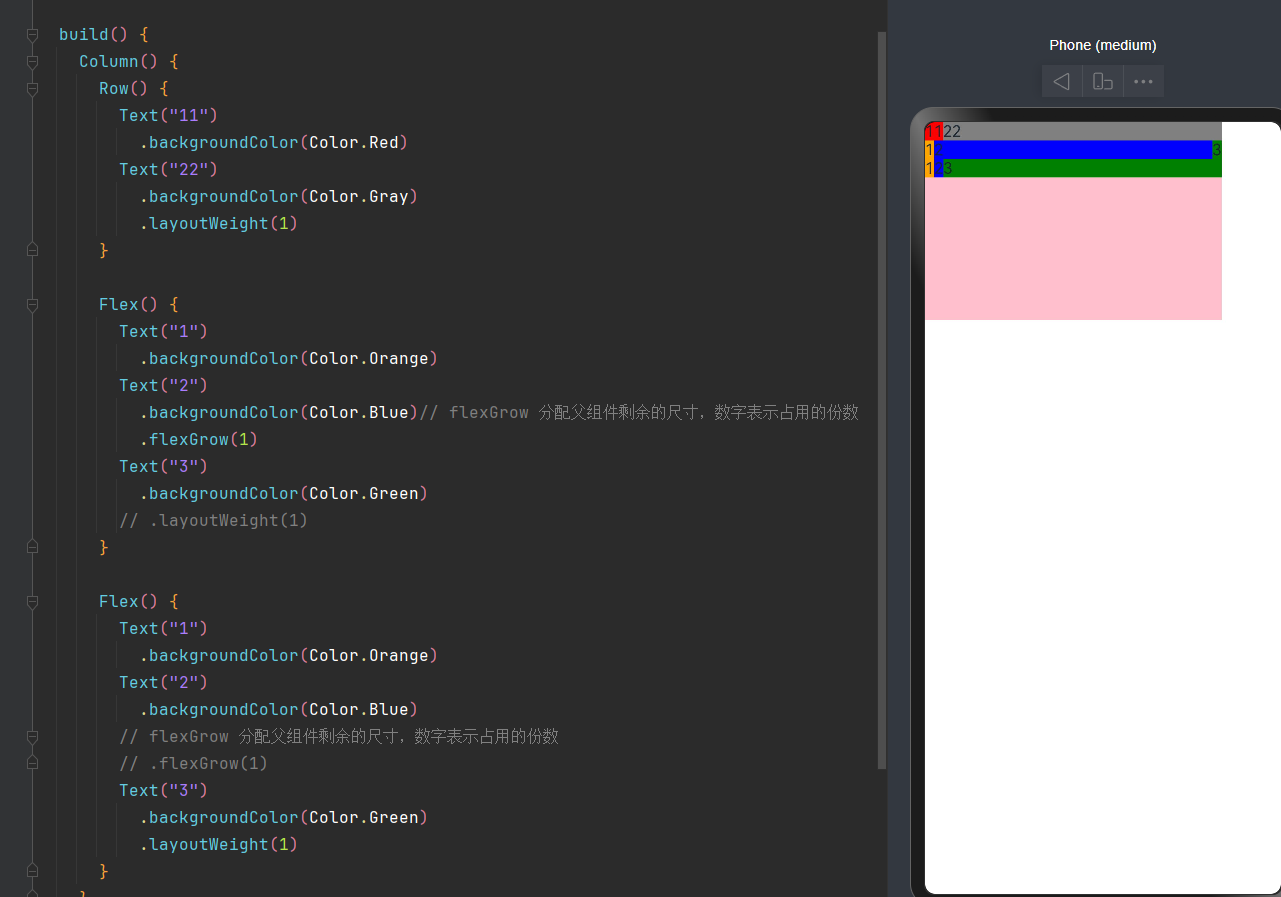Screen dimensions: 1281x897
Task: Click Color.Orange line in second Flex block
Action: (288, 656)
